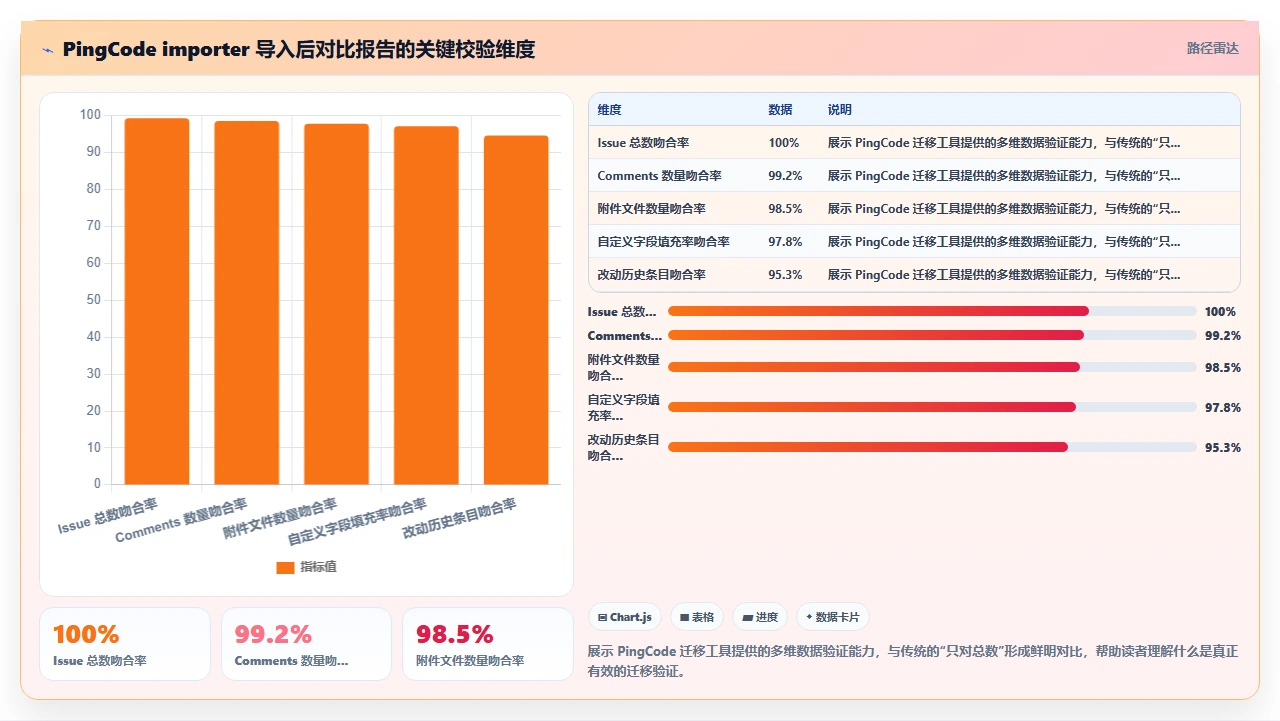Click the 附件文件数量吻合 progress bar
1280x721 pixels.
pyautogui.click(x=932, y=367)
